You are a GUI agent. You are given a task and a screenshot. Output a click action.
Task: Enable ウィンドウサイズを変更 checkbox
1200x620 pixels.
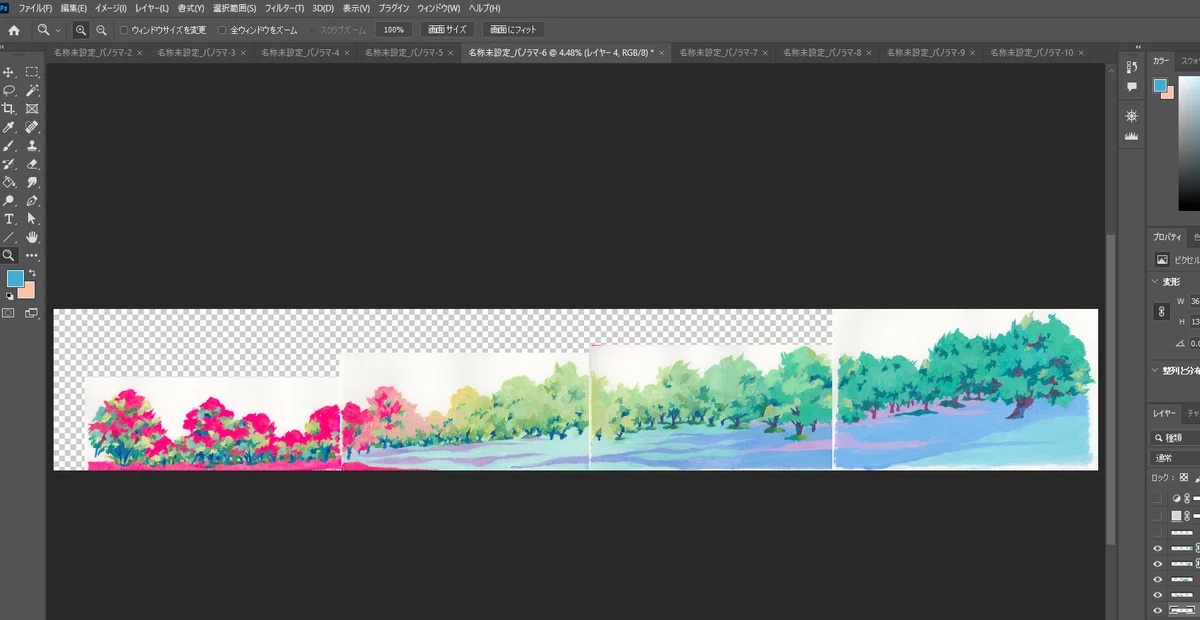pos(123,30)
